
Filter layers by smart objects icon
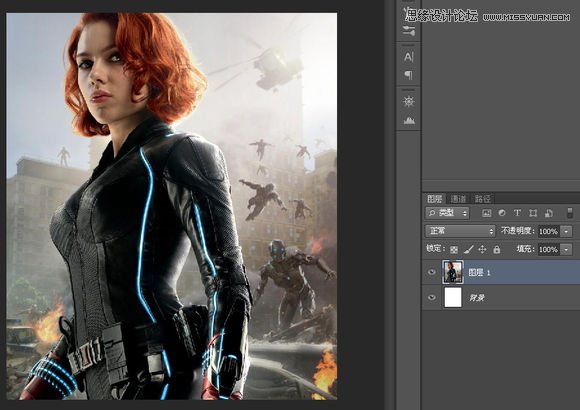click(x=549, y=213)
